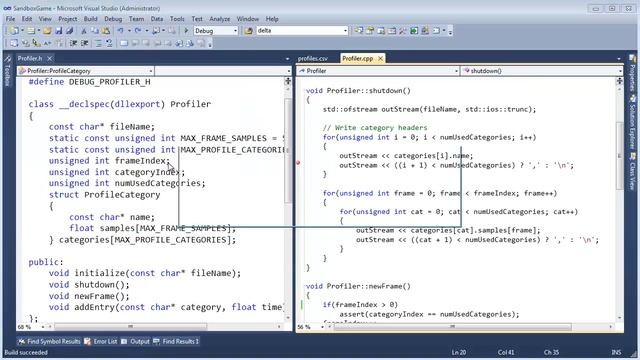This screenshot has width=640, height=360.
Task: Click the Save All toolbar icon
Action: [69, 31]
